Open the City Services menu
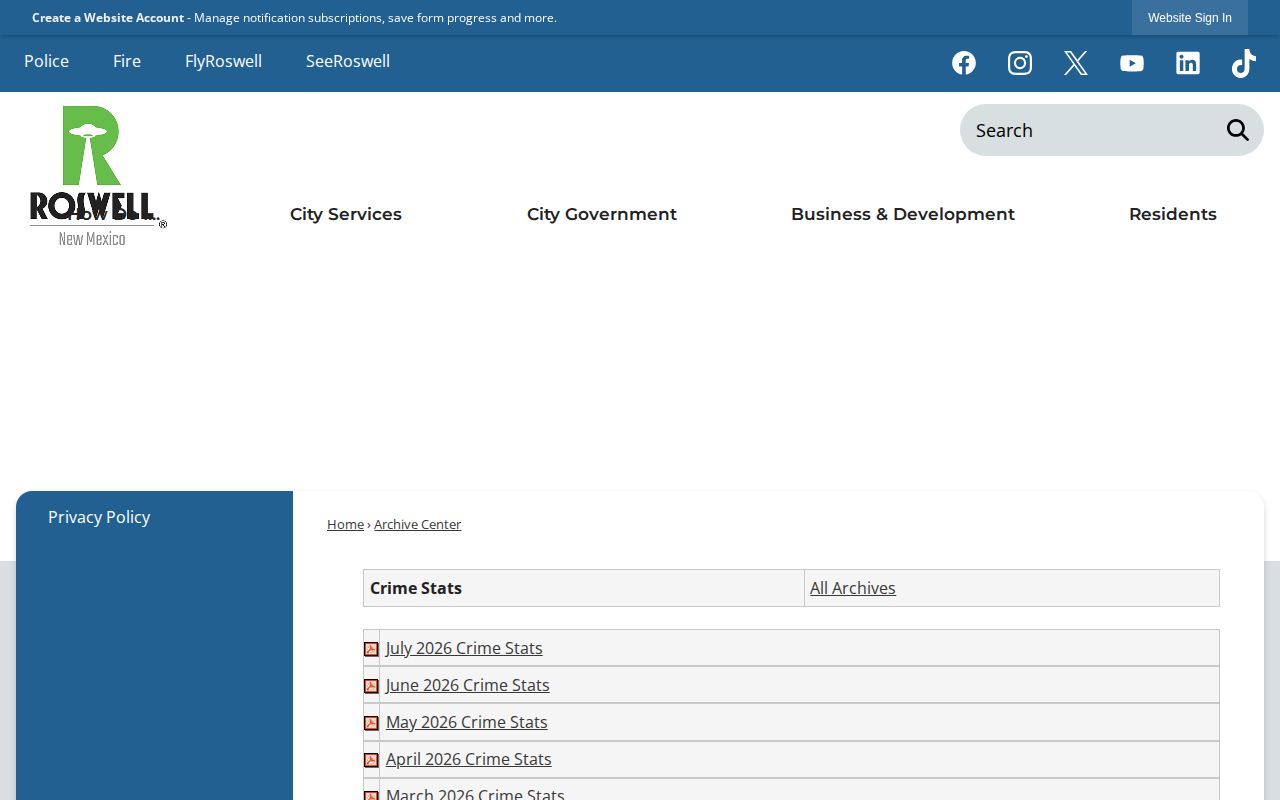1280x800 pixels. [x=346, y=214]
